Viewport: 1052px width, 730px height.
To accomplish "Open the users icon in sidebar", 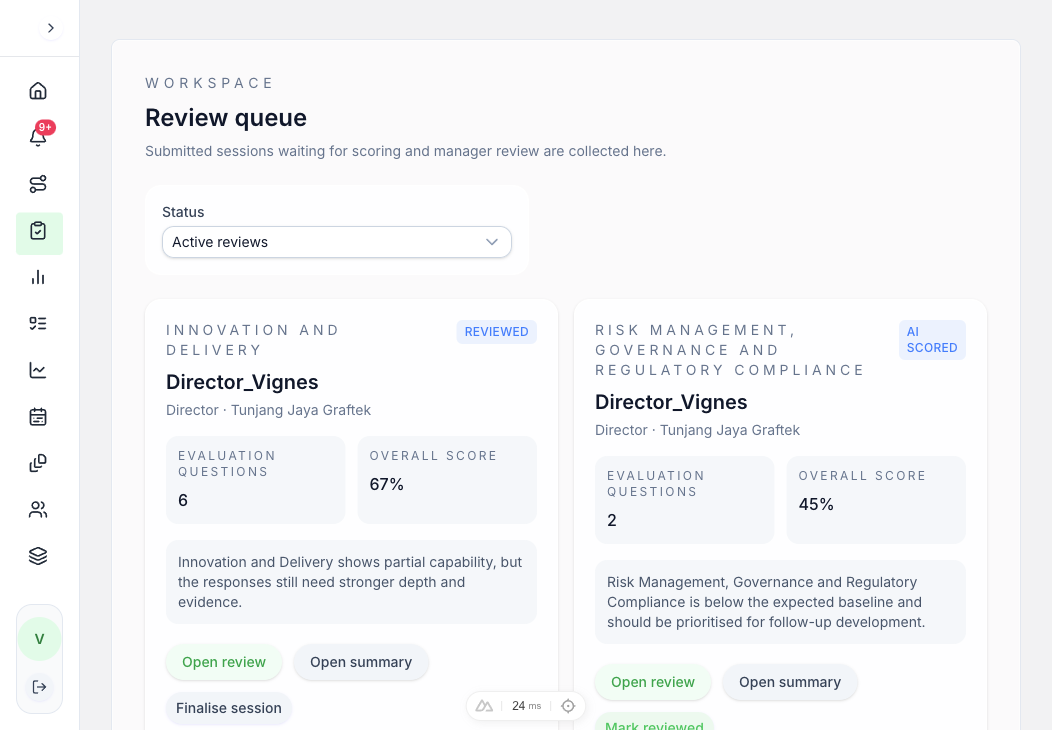I will click(x=38, y=510).
